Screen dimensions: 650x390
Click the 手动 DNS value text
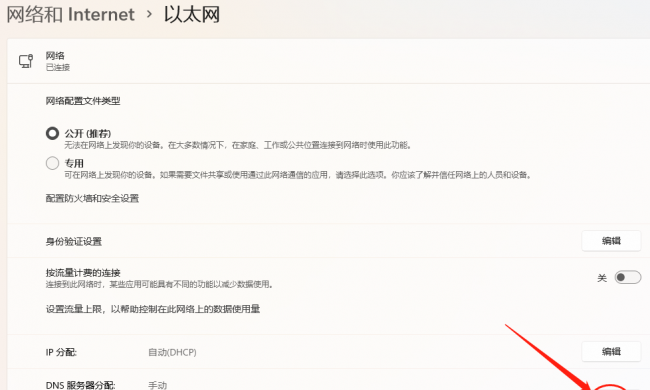pyautogui.click(x=158, y=385)
